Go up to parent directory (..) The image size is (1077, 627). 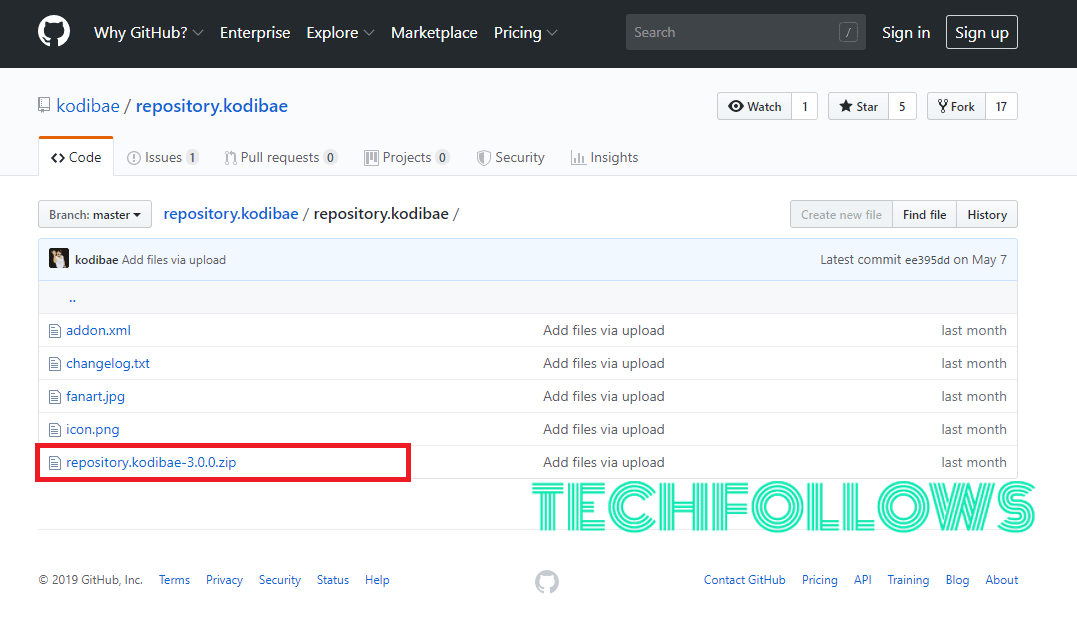click(x=72, y=298)
